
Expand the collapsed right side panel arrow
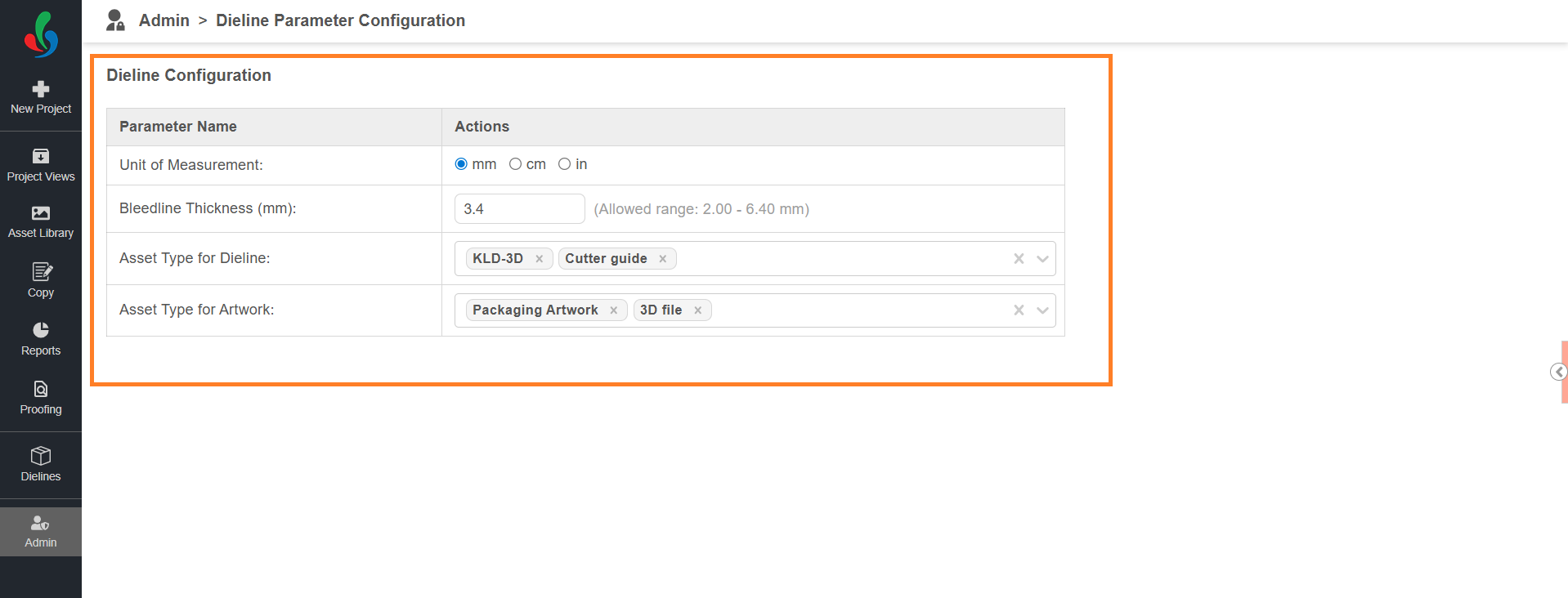[1558, 373]
